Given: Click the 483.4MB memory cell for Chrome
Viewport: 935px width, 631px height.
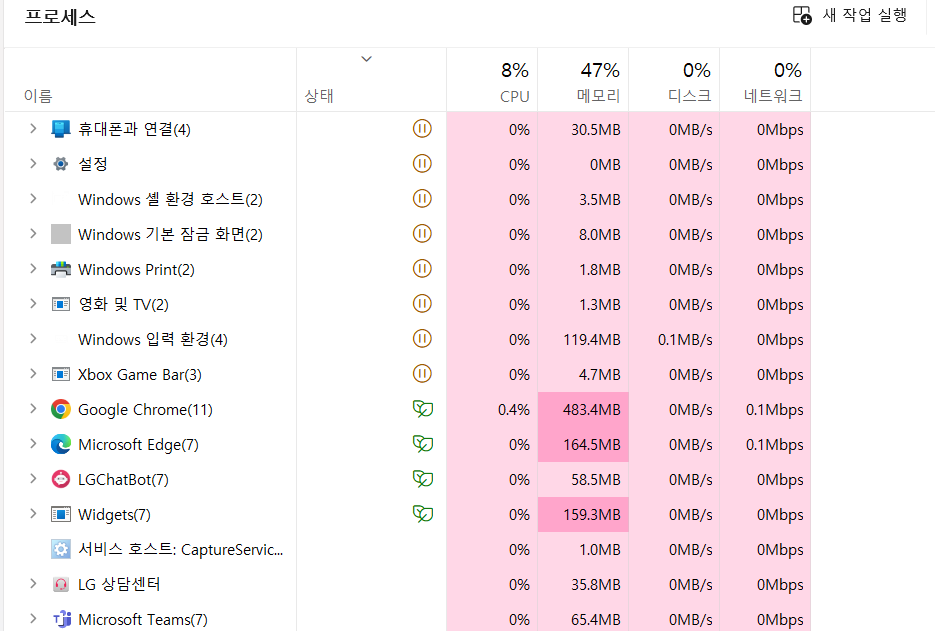Looking at the screenshot, I should [583, 409].
